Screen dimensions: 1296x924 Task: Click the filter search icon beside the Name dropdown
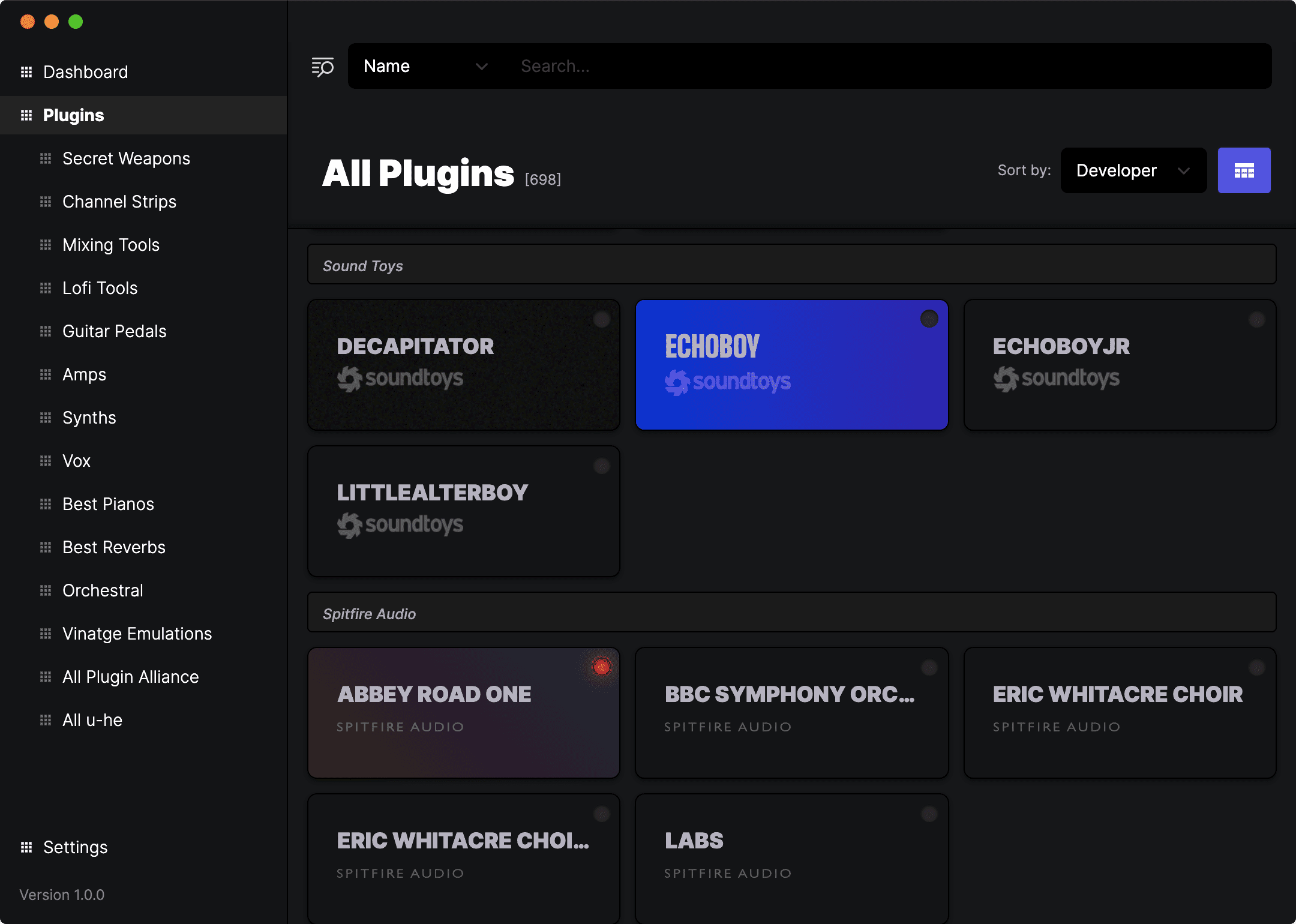(322, 67)
